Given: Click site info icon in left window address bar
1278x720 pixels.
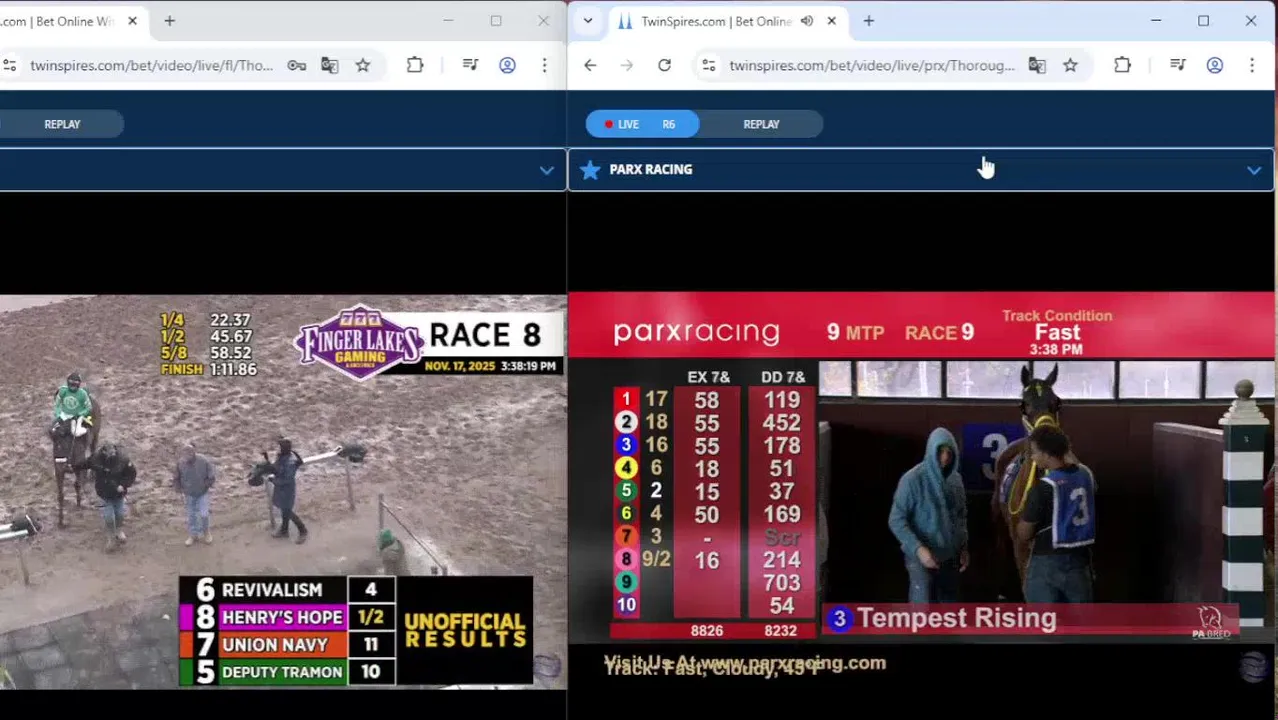Looking at the screenshot, I should pyautogui.click(x=9, y=65).
